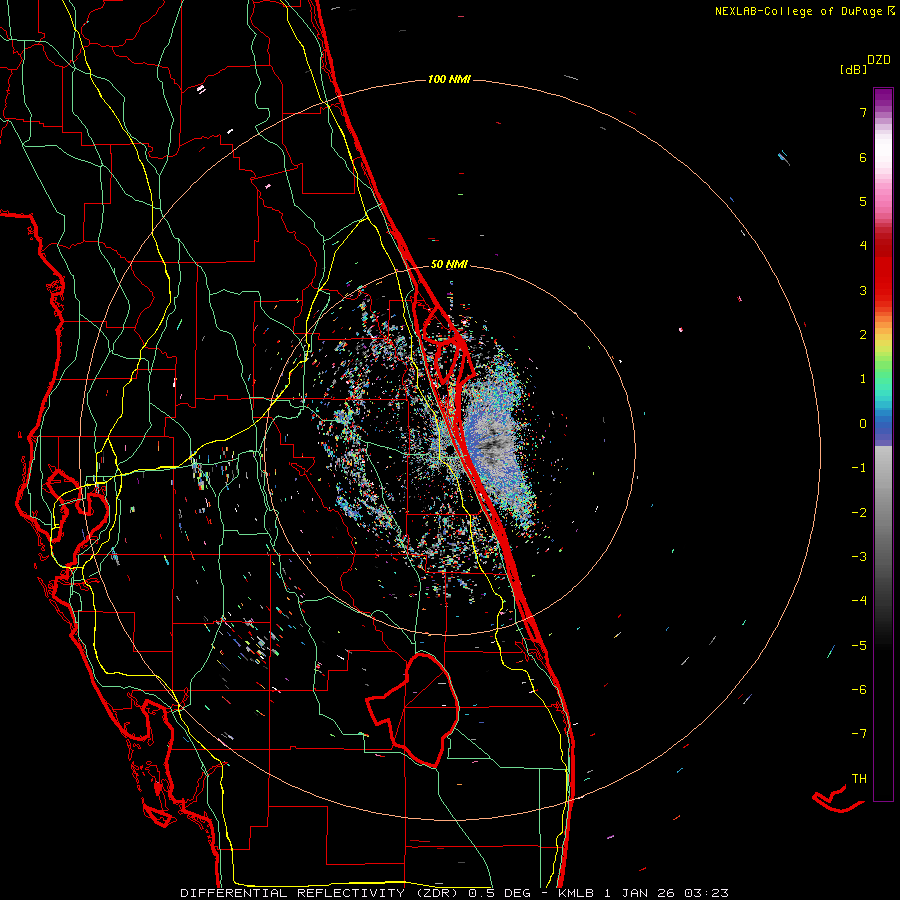Click the -5 value on color scale

point(859,645)
